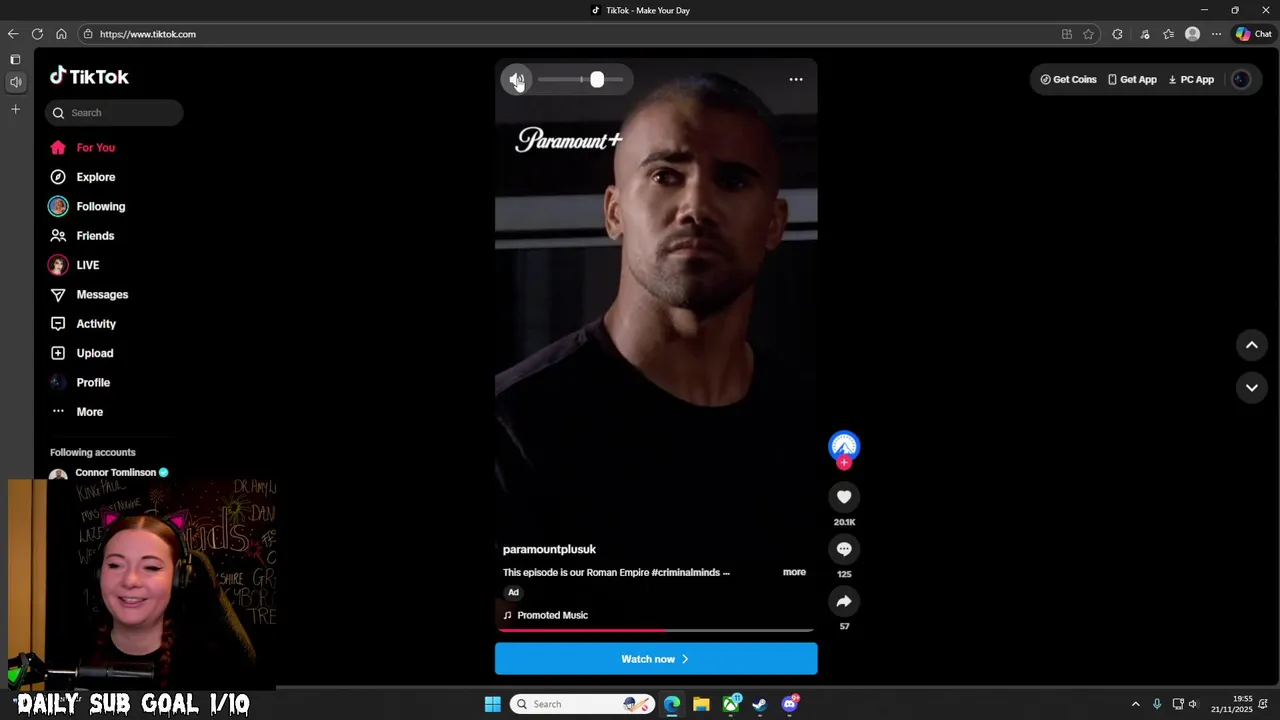Click the PC App download button
Viewport: 1280px width, 720px height.
[x=1191, y=80]
